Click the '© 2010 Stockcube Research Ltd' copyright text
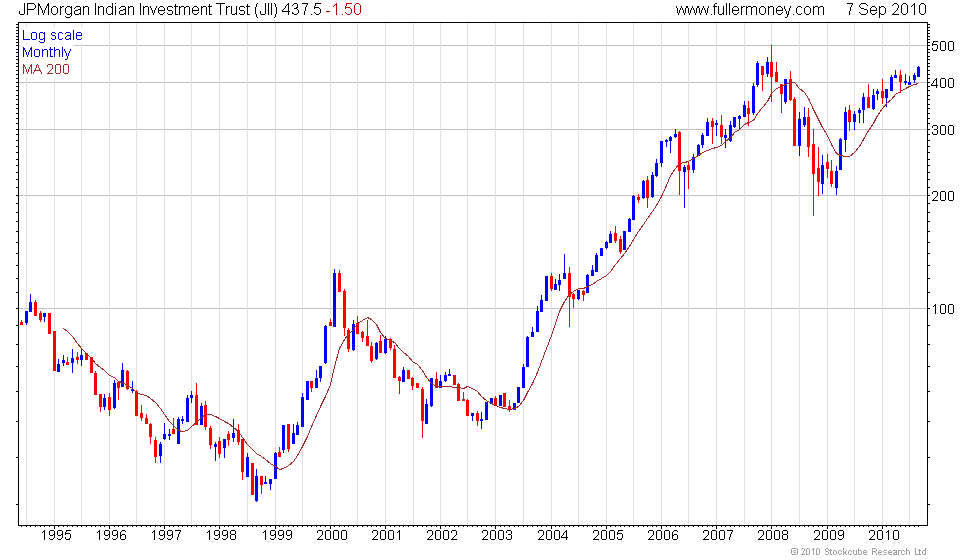The height and width of the screenshot is (560, 980). click(858, 551)
